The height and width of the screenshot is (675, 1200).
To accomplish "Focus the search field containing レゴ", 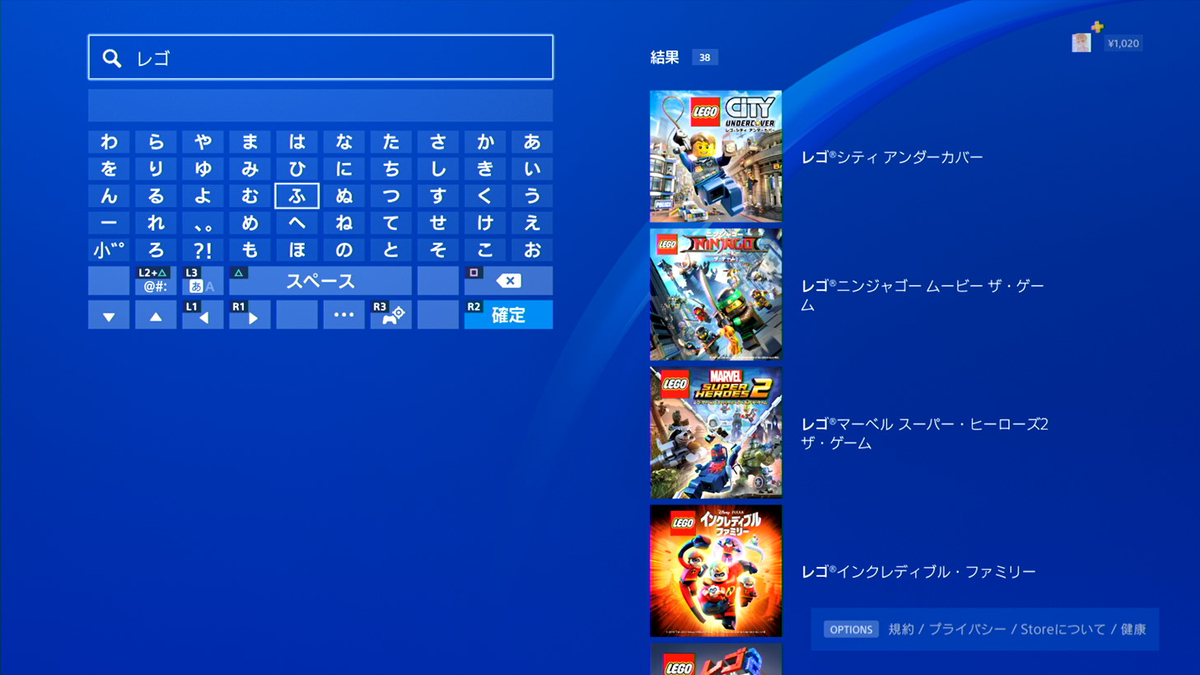I will click(x=321, y=57).
